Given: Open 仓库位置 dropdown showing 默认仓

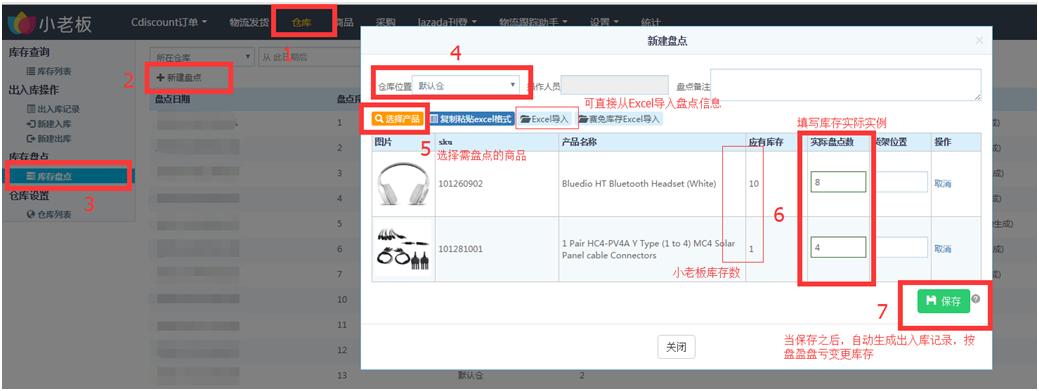Looking at the screenshot, I should 466,85.
